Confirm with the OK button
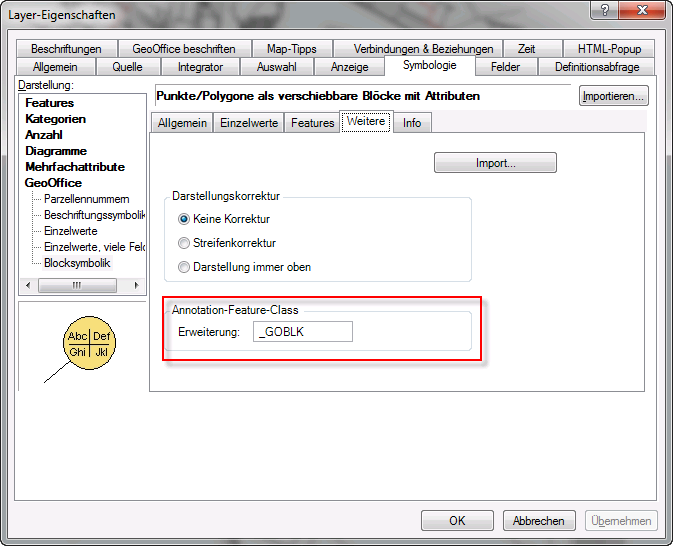Image resolution: width=673 pixels, height=546 pixels. point(457,521)
